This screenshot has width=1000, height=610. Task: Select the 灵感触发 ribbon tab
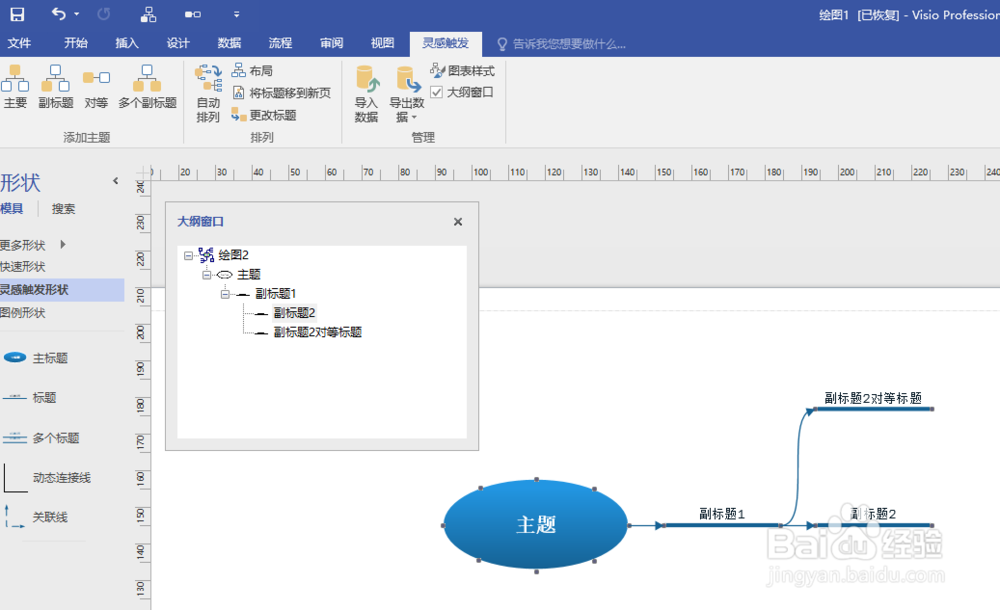click(x=446, y=43)
